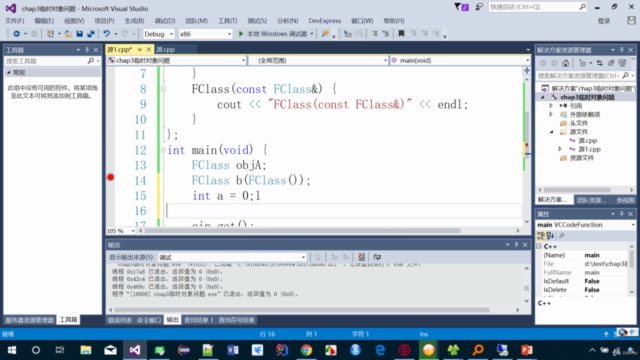Click the Open File folder icon
The image size is (640, 360).
point(68,34)
